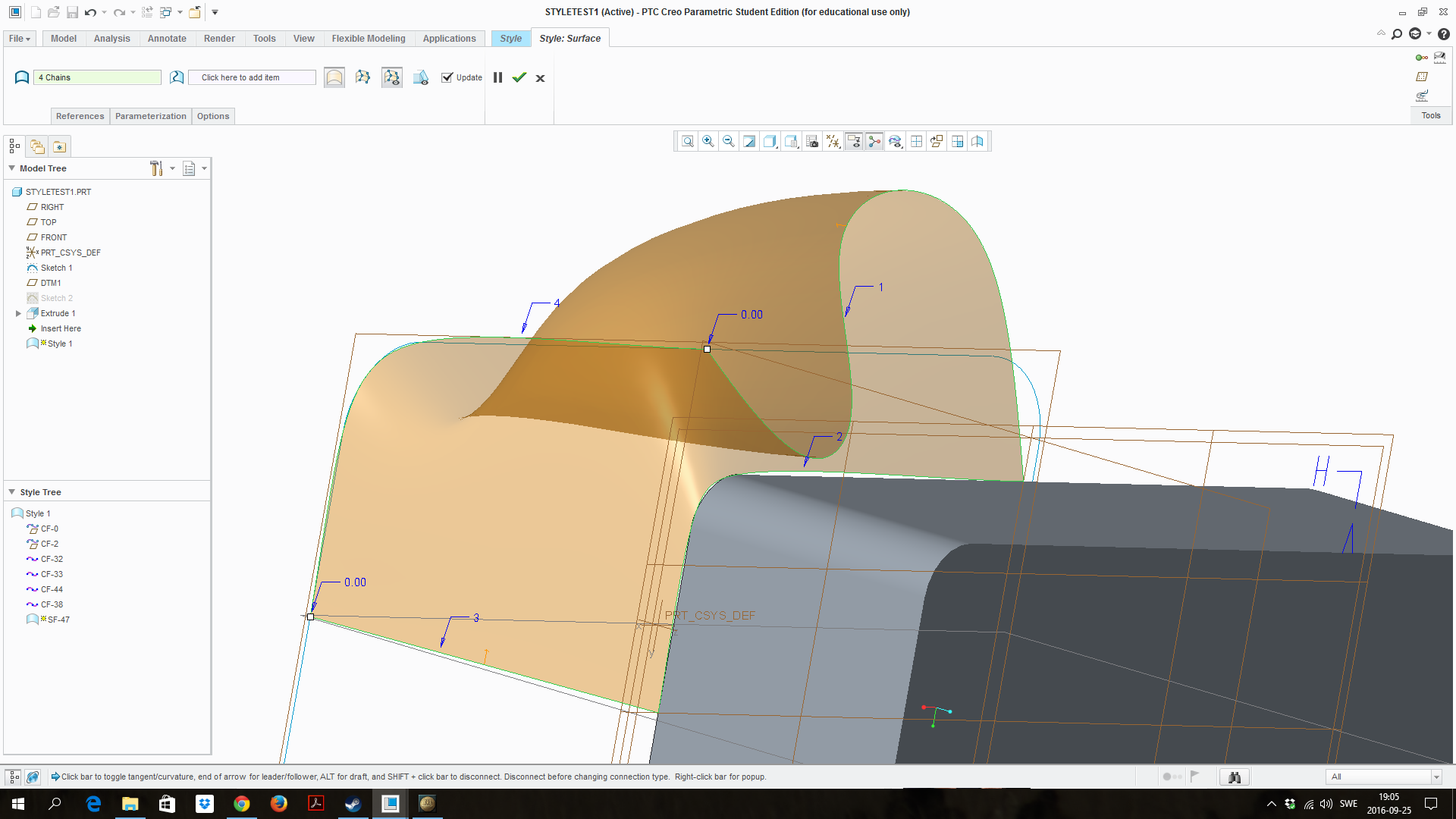Pause the surface feature tool

[x=497, y=77]
